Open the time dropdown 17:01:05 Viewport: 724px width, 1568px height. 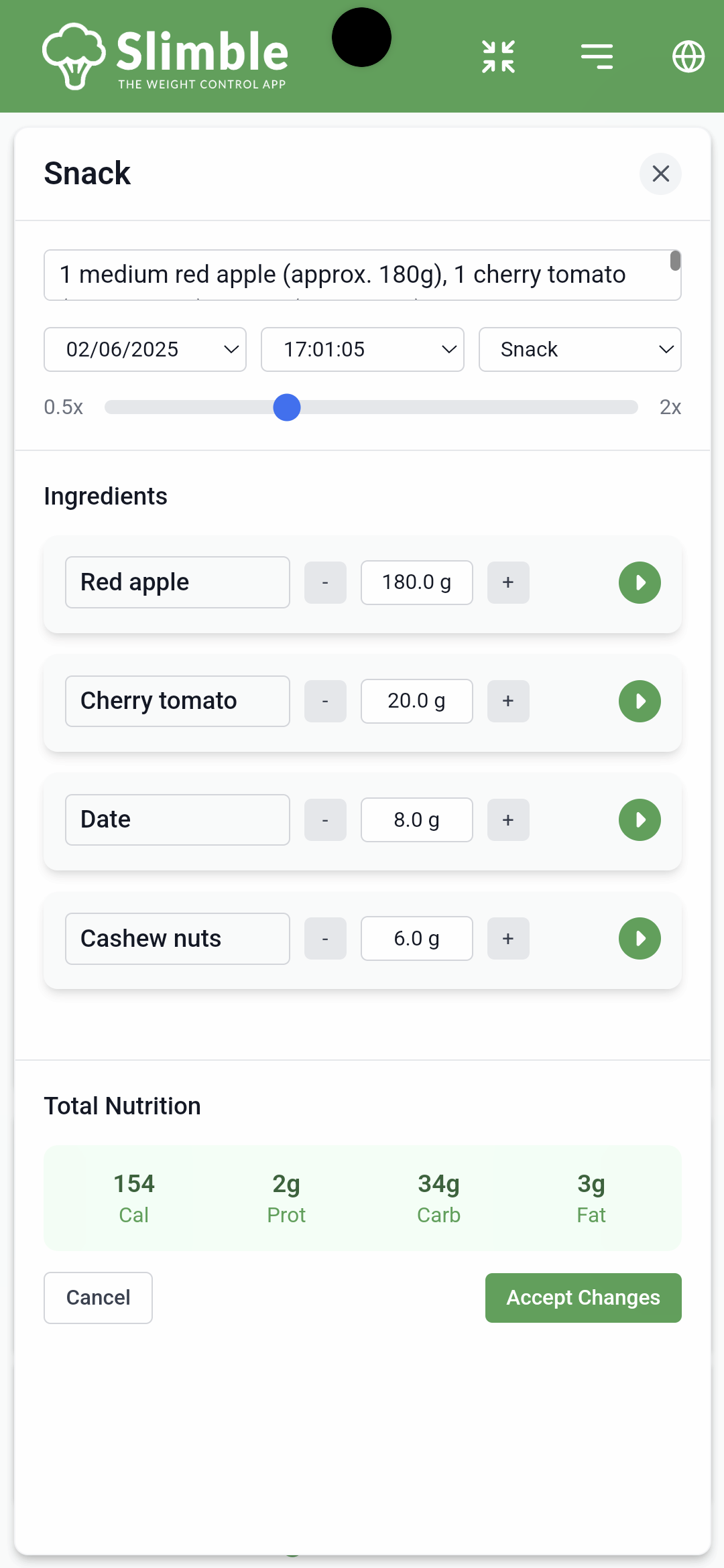click(362, 349)
